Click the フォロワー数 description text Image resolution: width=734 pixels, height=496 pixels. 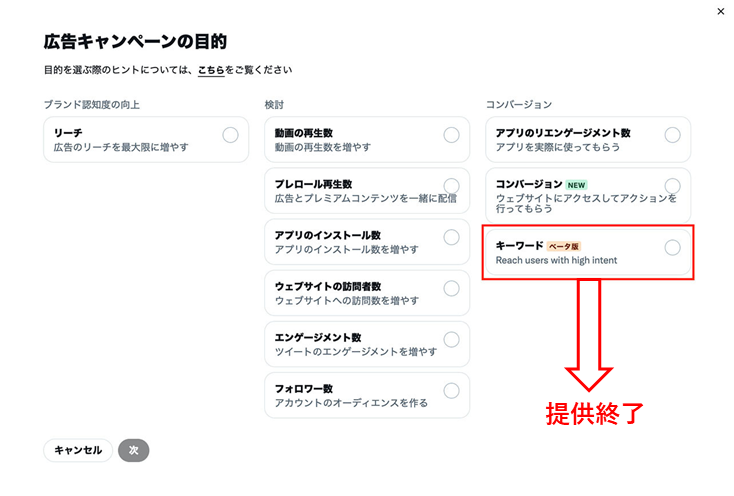pyautogui.click(x=351, y=403)
